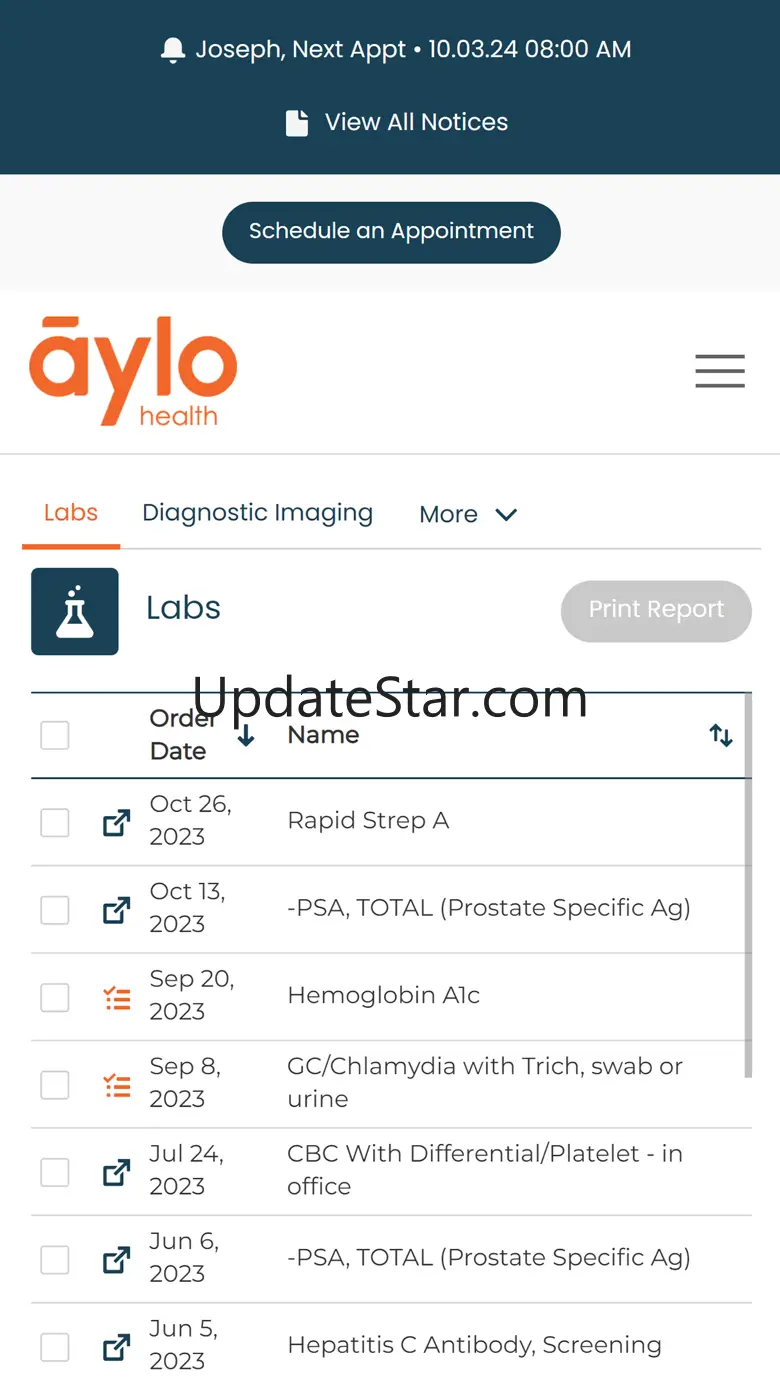Check the Rapid Strep A row checkbox
Screen dimensions: 780x1387
point(55,823)
